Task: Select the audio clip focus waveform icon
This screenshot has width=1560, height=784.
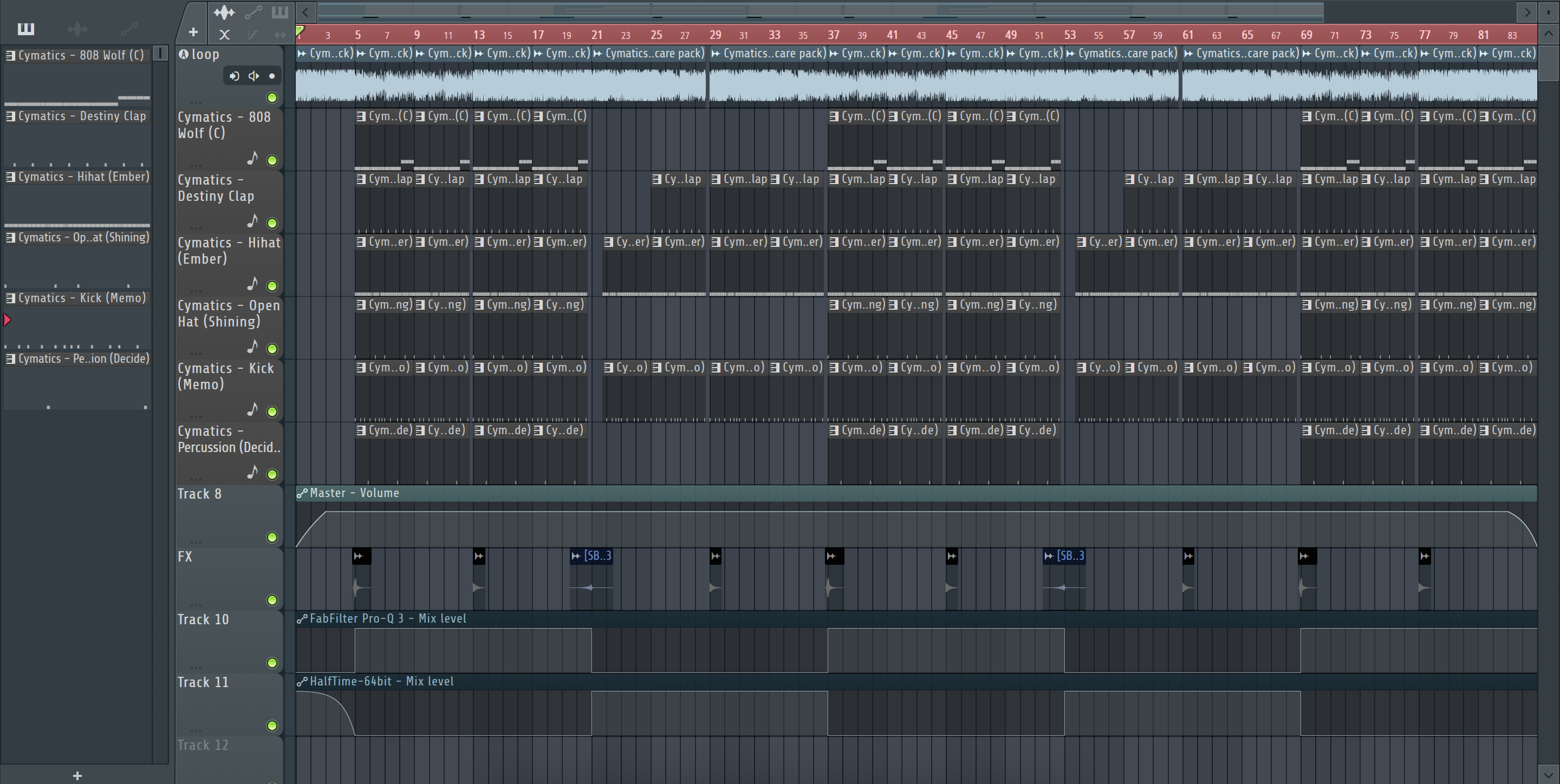Action: click(x=224, y=11)
